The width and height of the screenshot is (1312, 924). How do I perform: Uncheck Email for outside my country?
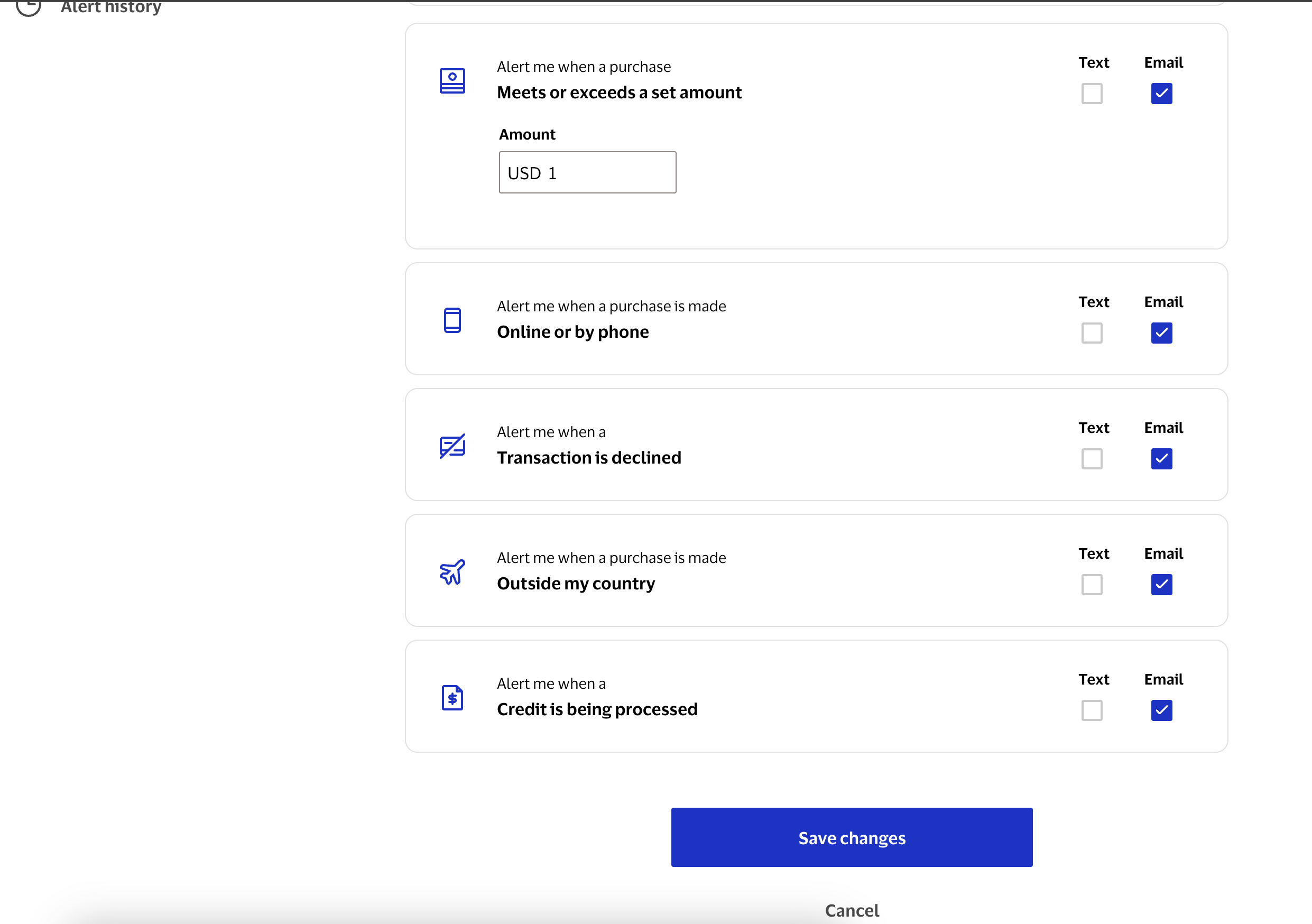pos(1161,585)
